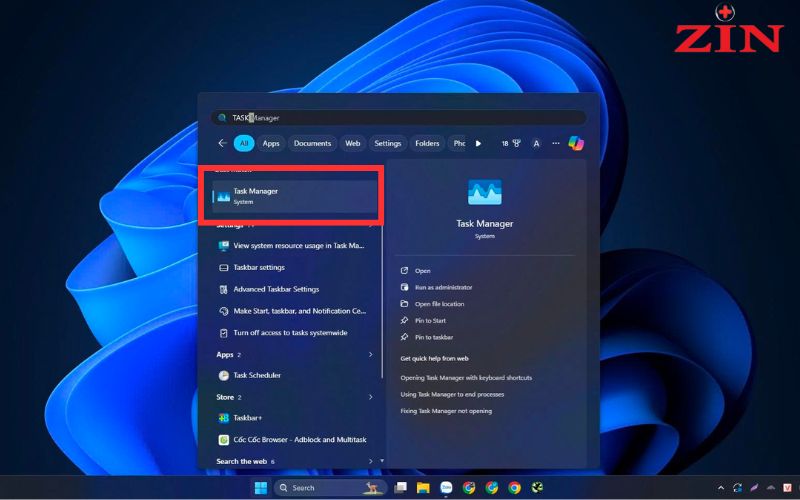The image size is (800, 500).
Task: Click the Taskbar settings result icon
Action: pos(223,267)
